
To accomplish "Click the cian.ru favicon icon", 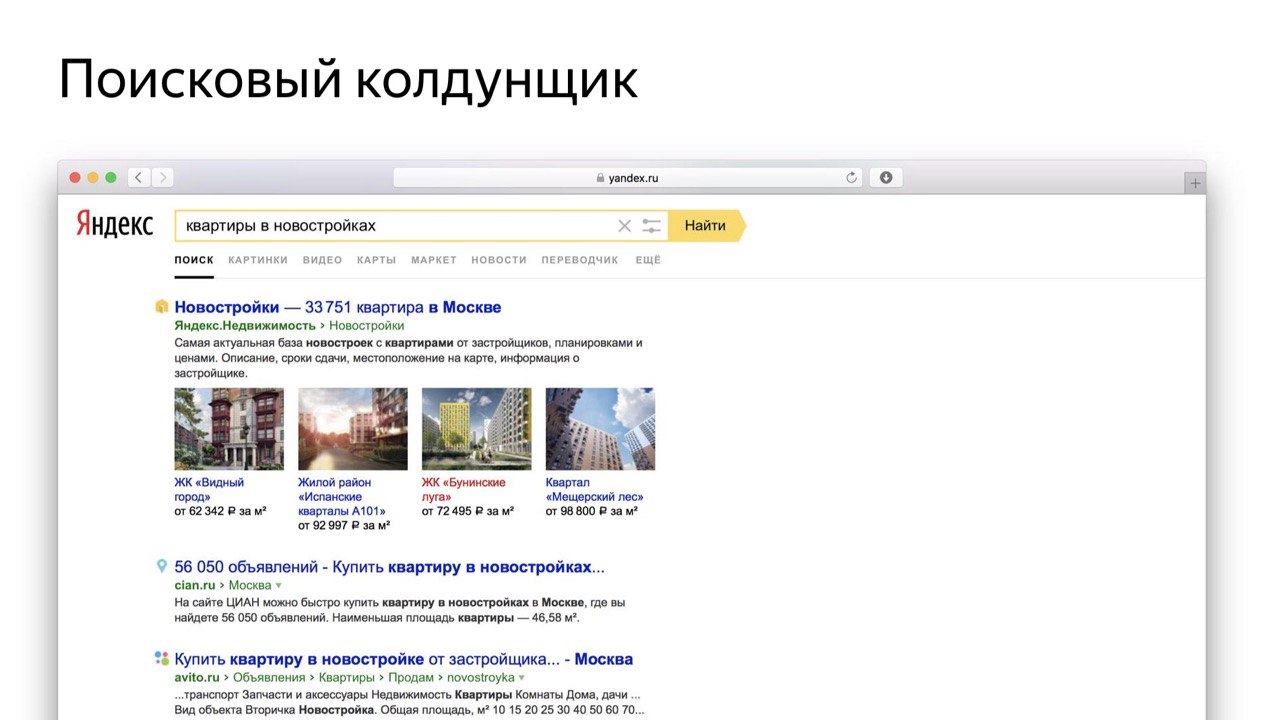I will (161, 567).
